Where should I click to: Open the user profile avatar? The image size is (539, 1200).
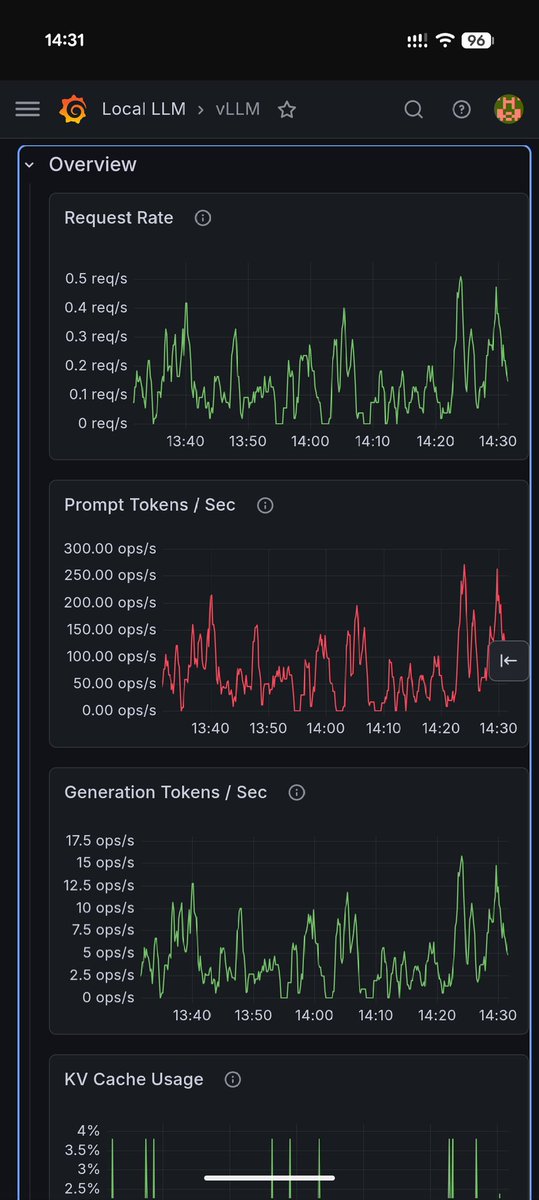tap(509, 109)
